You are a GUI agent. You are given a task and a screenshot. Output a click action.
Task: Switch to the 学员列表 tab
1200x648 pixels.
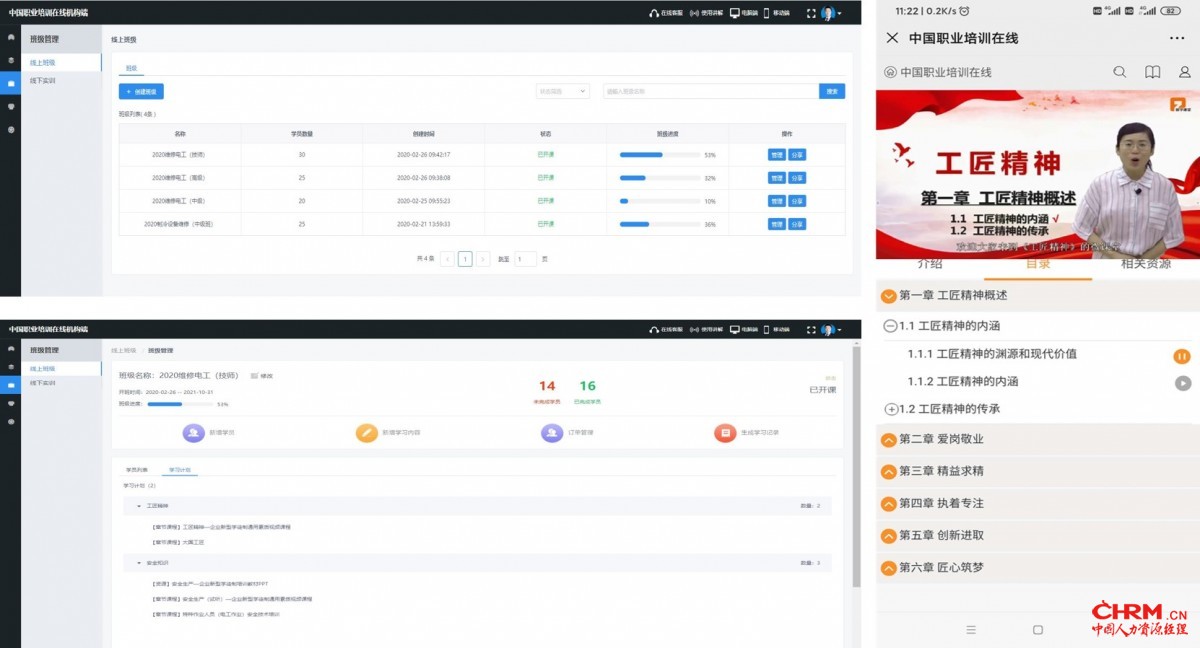point(136,468)
